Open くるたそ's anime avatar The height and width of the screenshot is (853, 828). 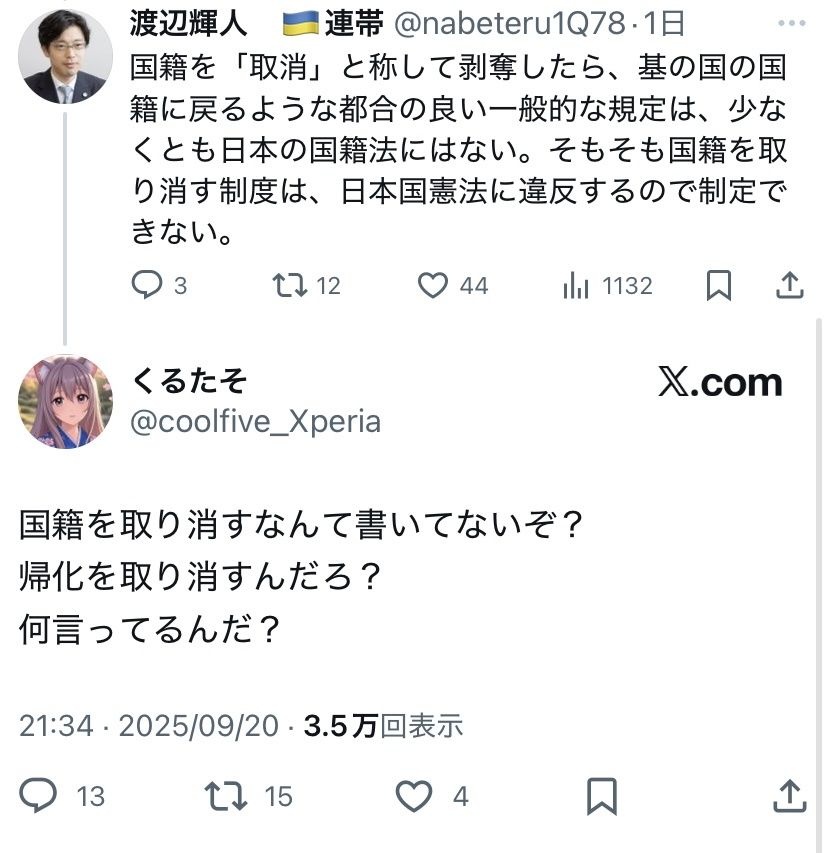pyautogui.click(x=65, y=401)
